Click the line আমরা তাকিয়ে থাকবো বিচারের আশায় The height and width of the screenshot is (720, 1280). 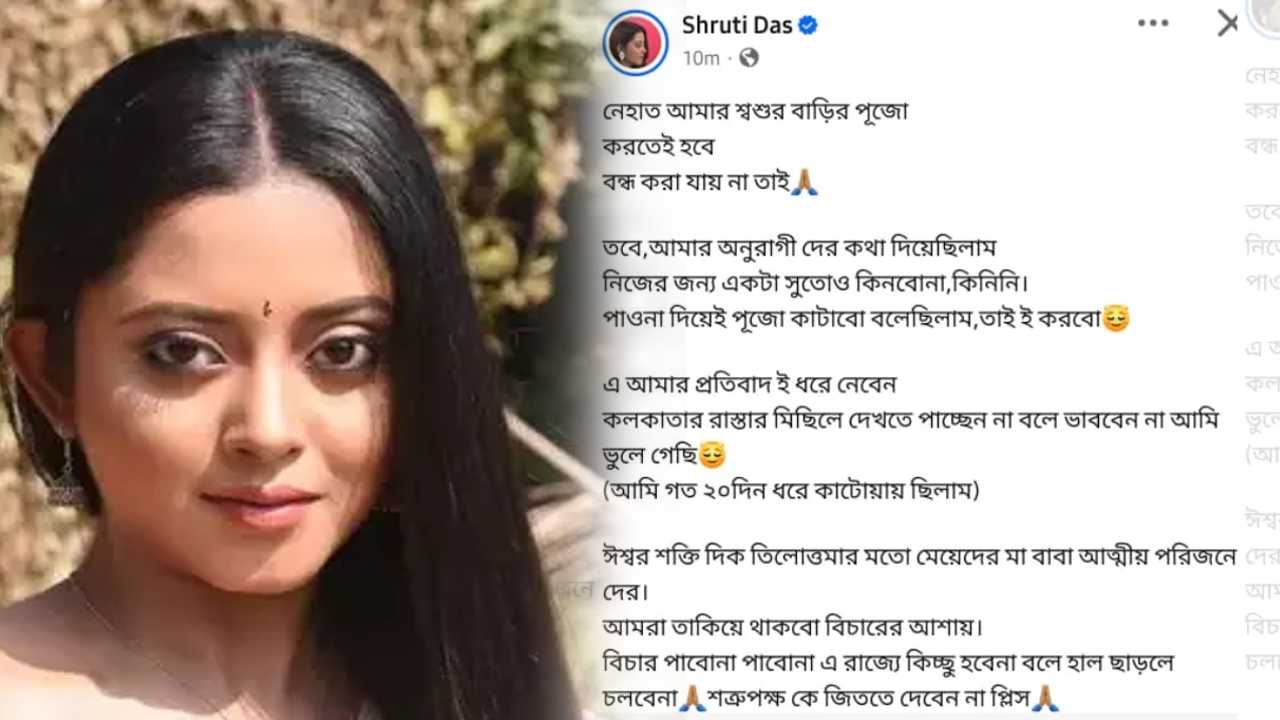793,628
